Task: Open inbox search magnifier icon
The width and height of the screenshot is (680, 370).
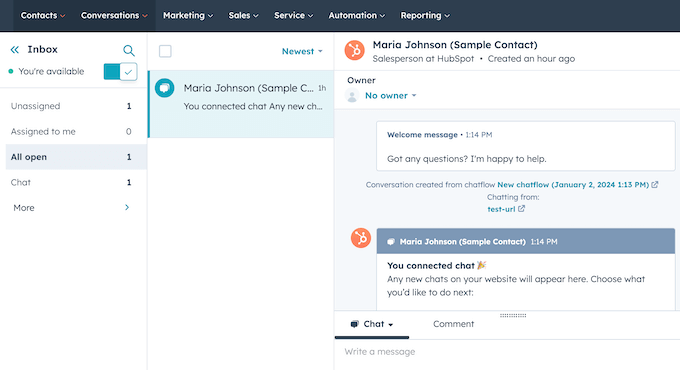Action: coord(128,50)
